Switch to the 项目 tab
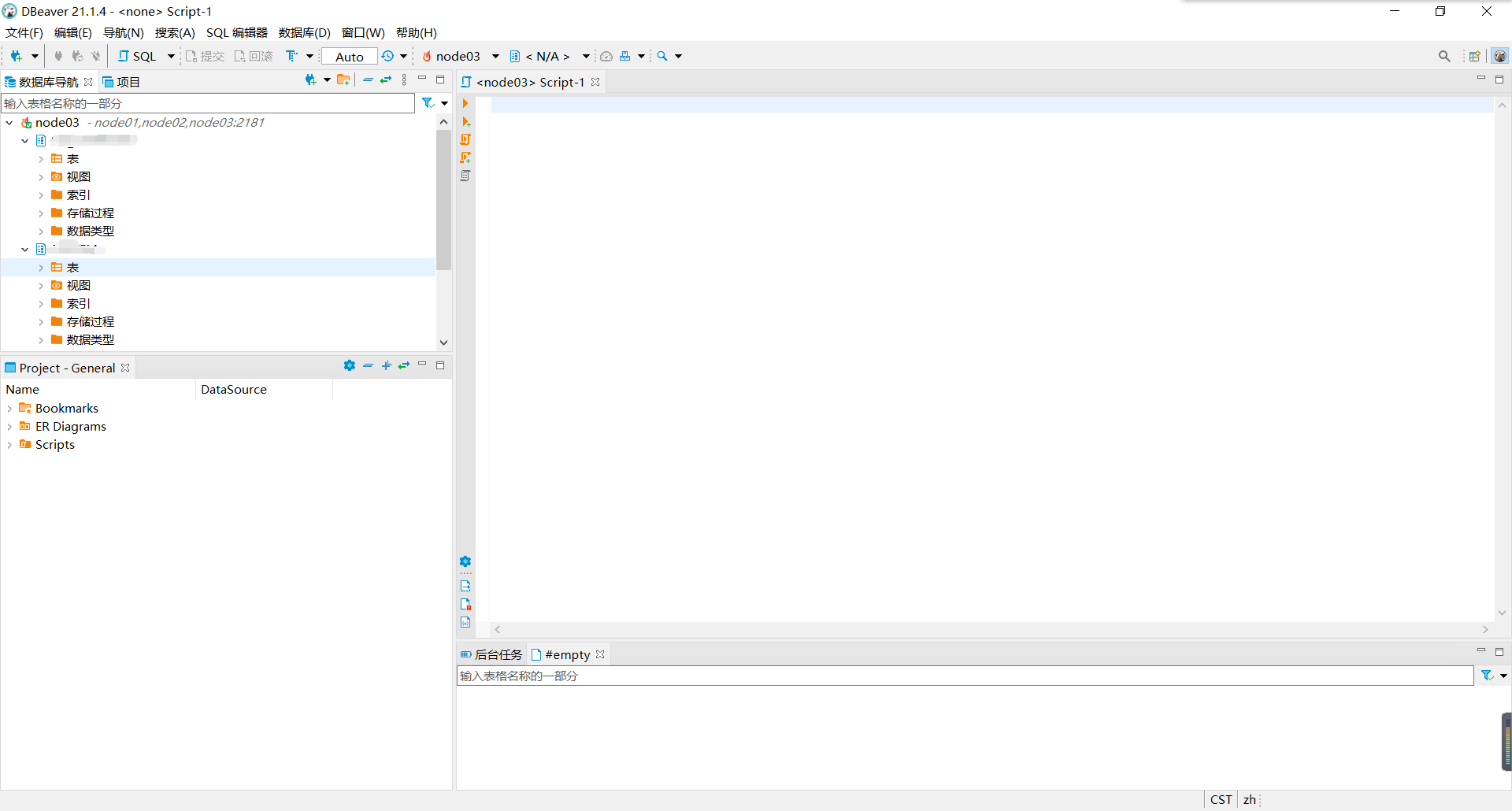The width and height of the screenshot is (1512, 811). (x=121, y=82)
